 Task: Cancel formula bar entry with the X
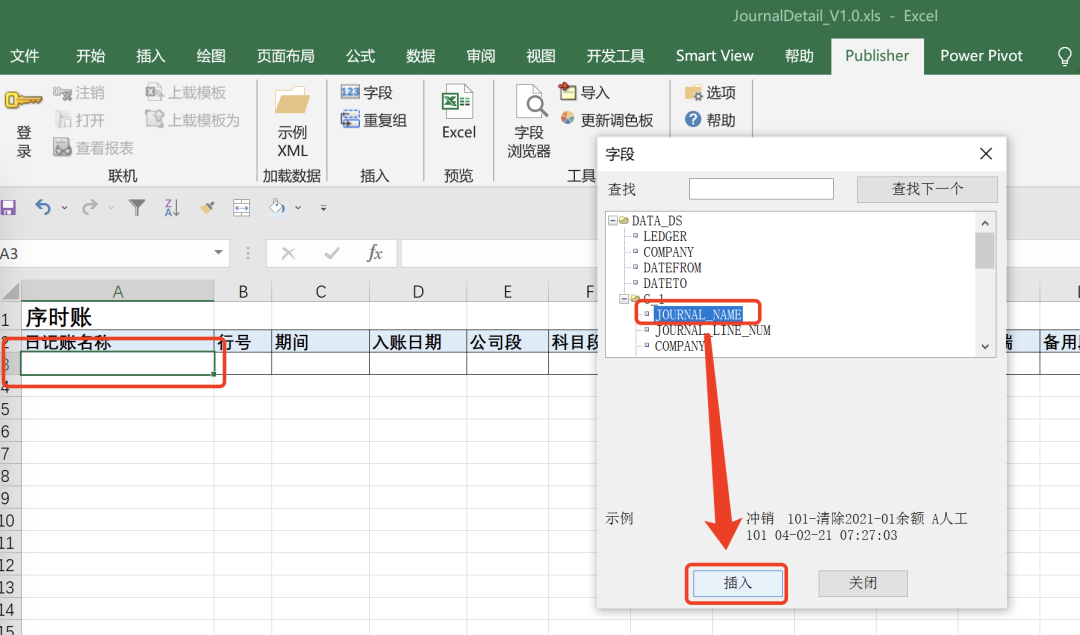[x=289, y=253]
